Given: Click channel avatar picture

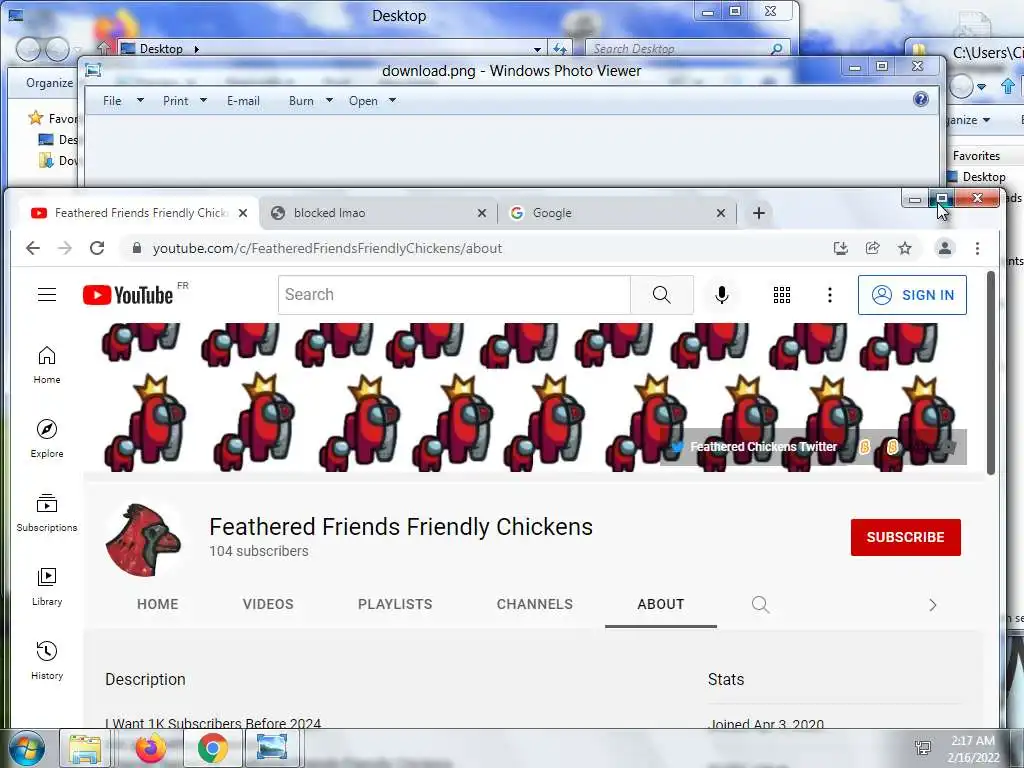Looking at the screenshot, I should (143, 539).
